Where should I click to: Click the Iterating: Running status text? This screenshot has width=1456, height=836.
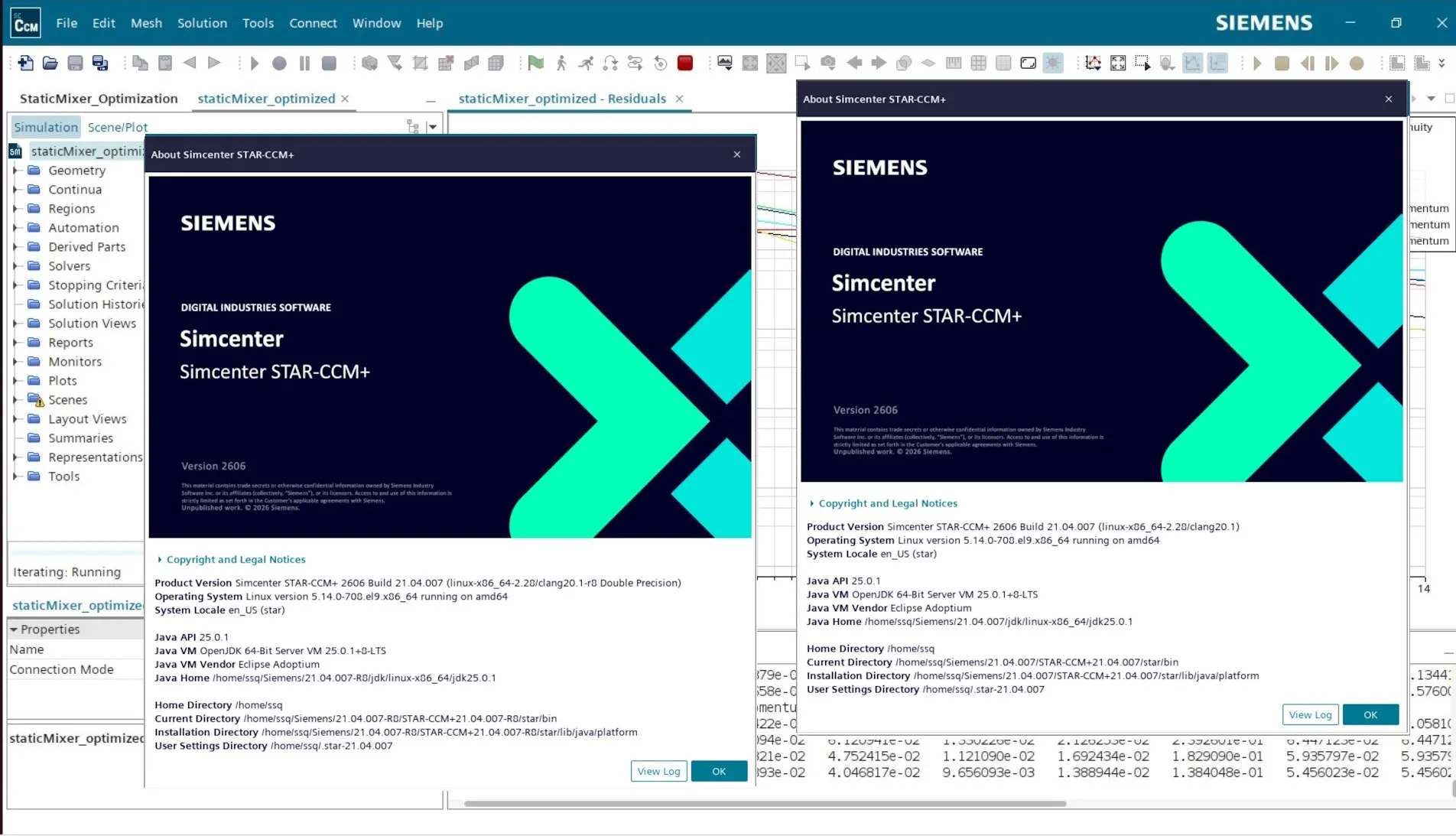[67, 572]
